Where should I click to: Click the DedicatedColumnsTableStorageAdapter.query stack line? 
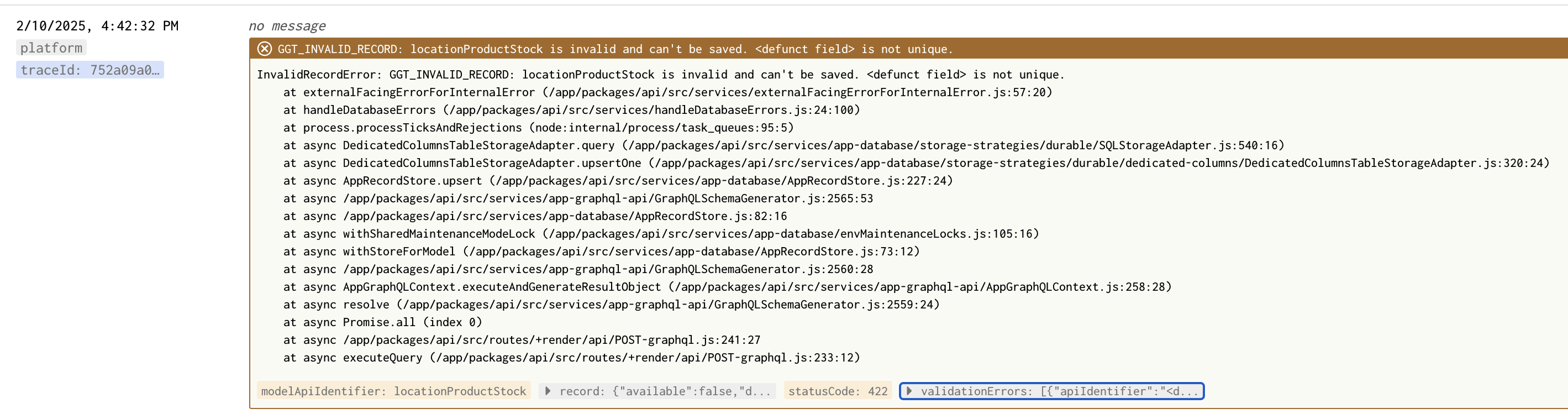[x=784, y=145]
